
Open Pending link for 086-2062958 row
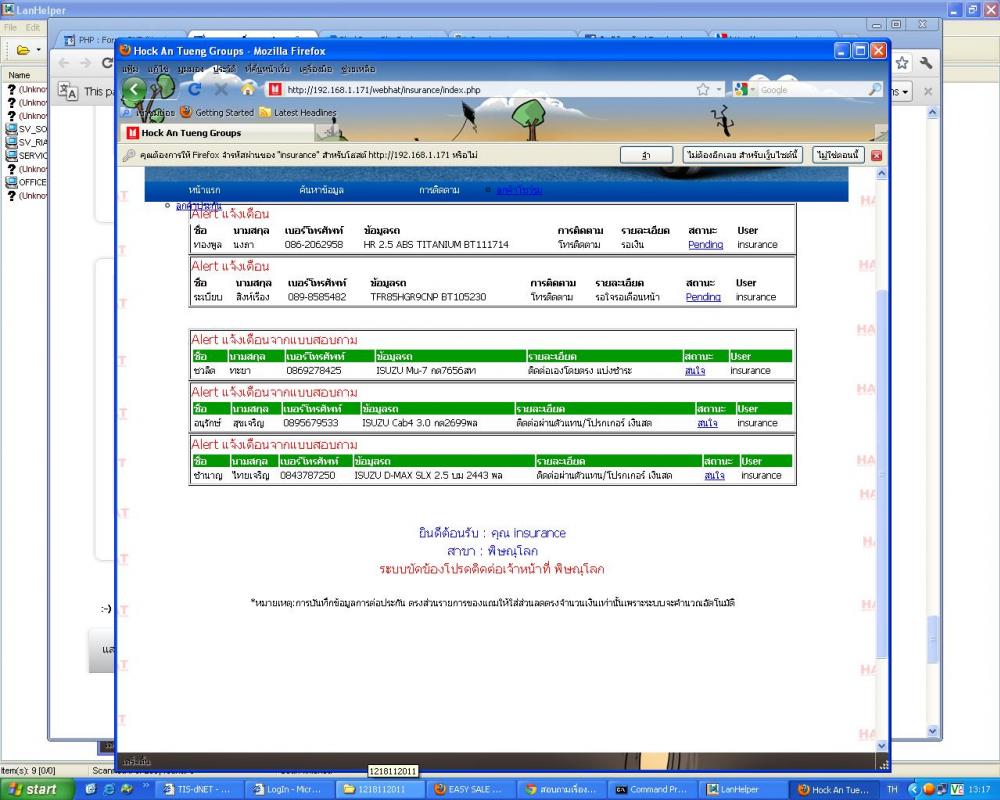coord(705,244)
